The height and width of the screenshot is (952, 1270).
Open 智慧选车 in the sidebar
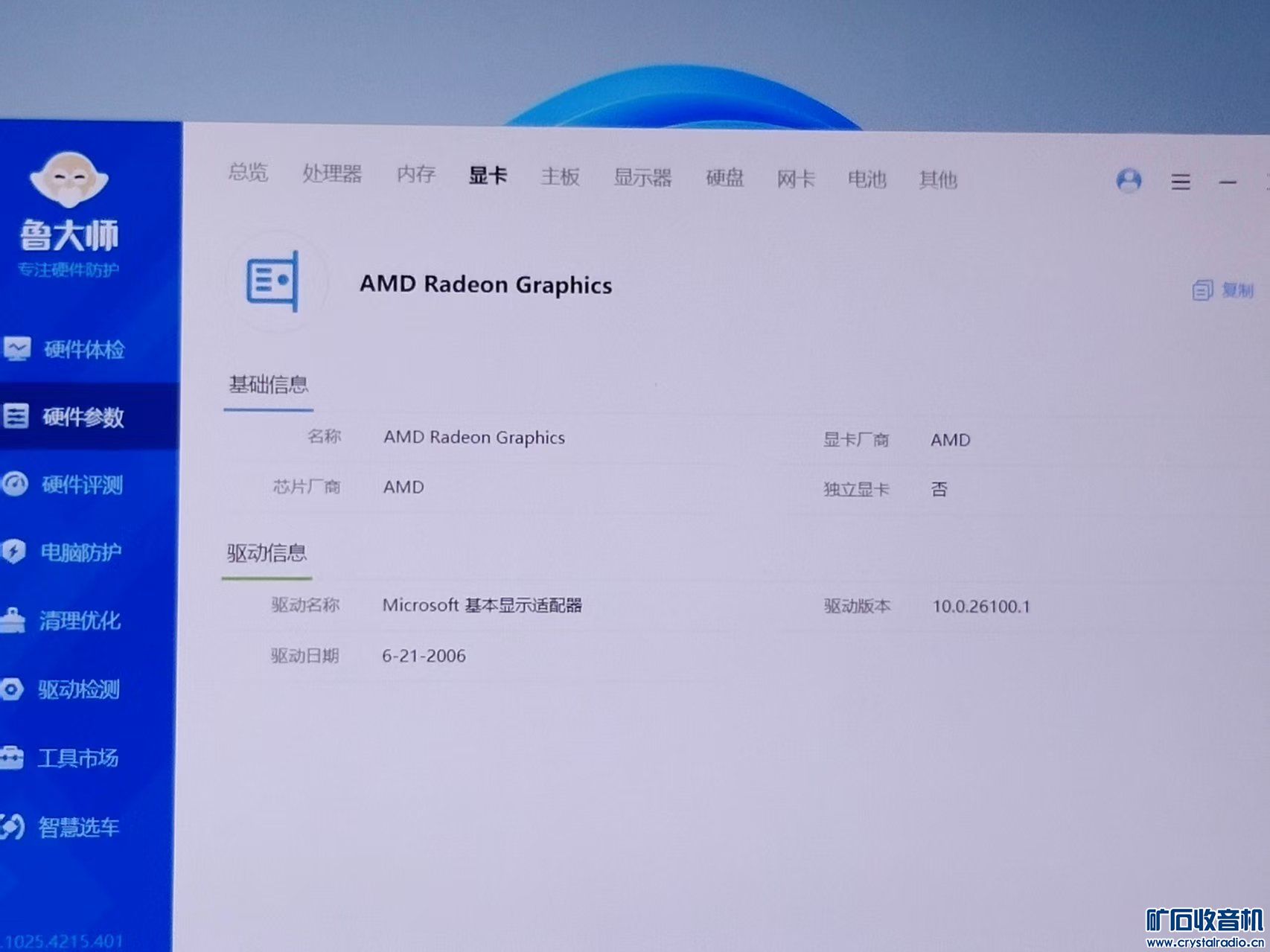point(79,827)
